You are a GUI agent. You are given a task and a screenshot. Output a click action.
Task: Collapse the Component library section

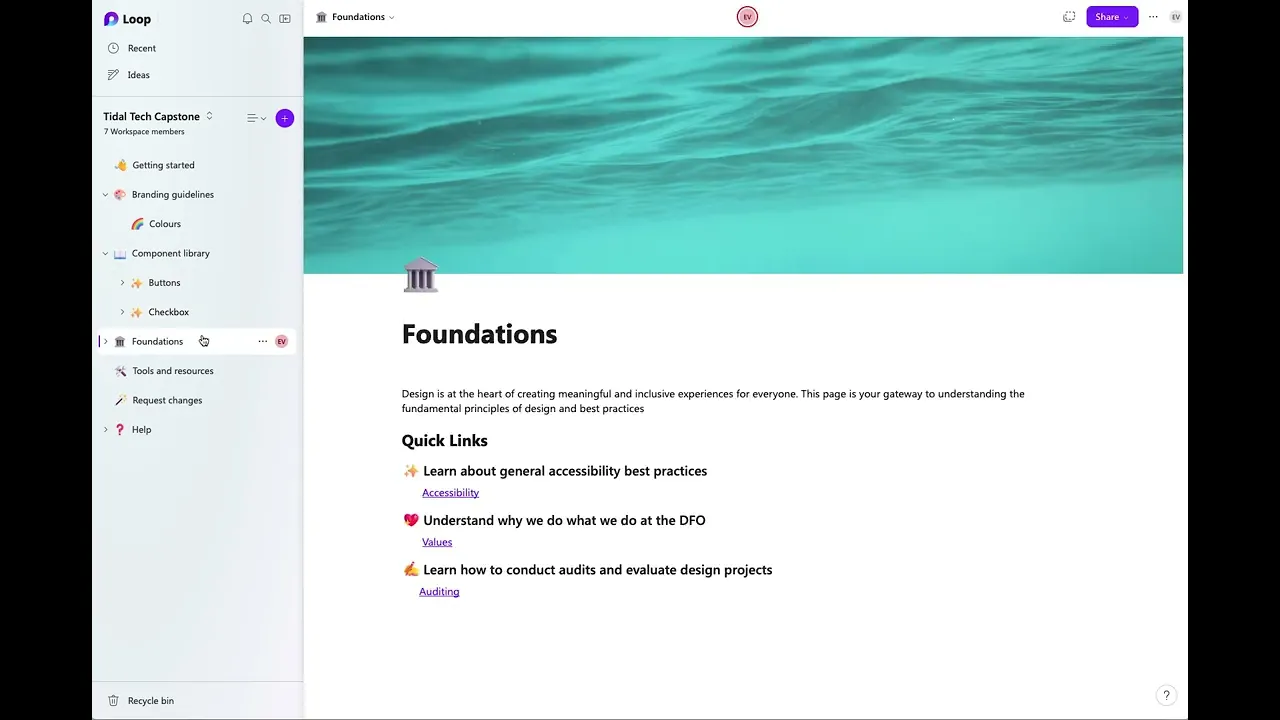106,254
